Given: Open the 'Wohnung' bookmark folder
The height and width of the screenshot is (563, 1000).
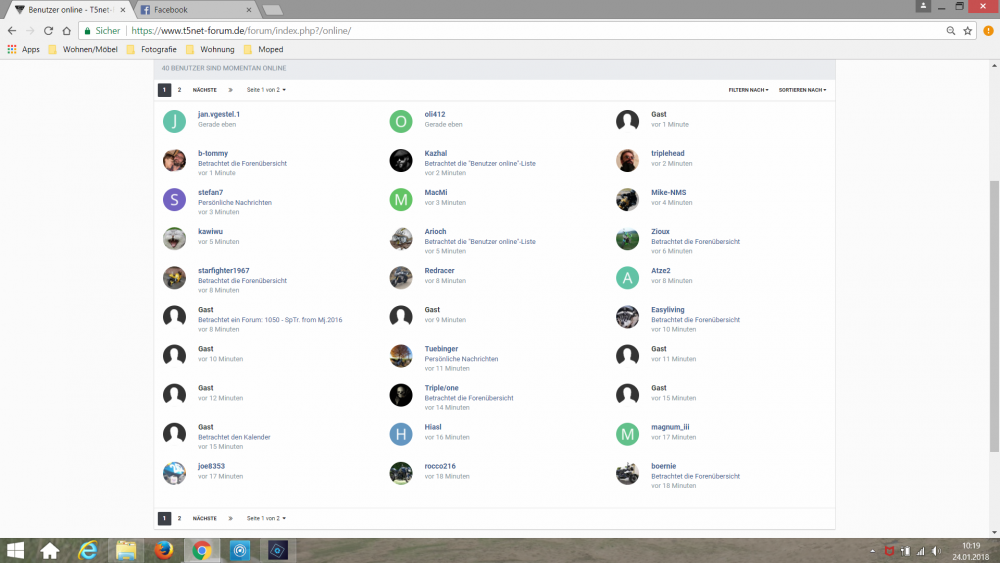Looking at the screenshot, I should pos(210,49).
